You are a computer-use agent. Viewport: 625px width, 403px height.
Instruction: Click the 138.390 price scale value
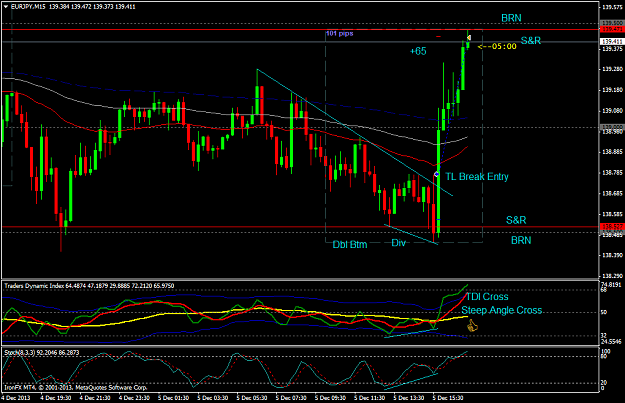612,255
